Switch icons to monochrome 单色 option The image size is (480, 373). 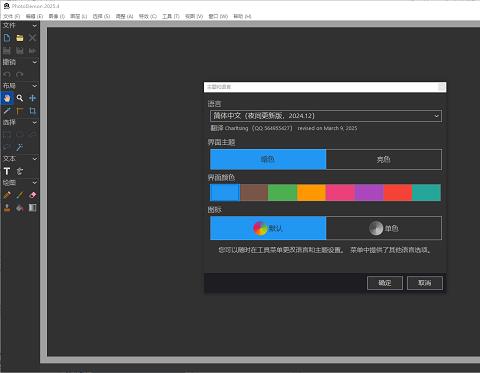tap(384, 228)
